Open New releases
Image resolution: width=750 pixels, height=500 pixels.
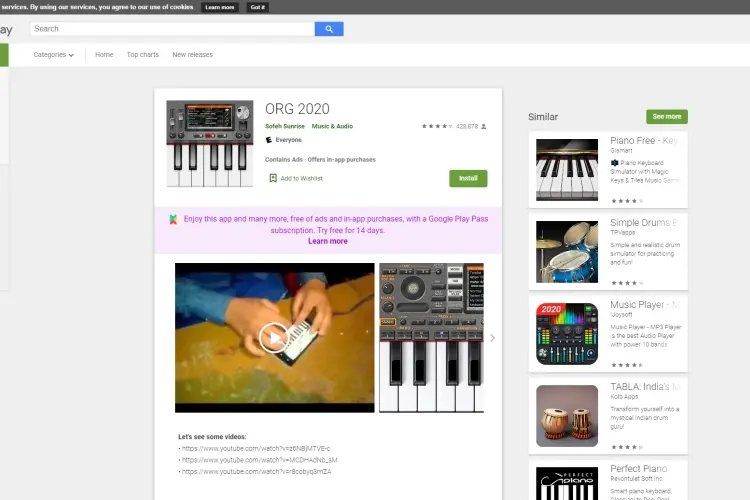coord(192,55)
